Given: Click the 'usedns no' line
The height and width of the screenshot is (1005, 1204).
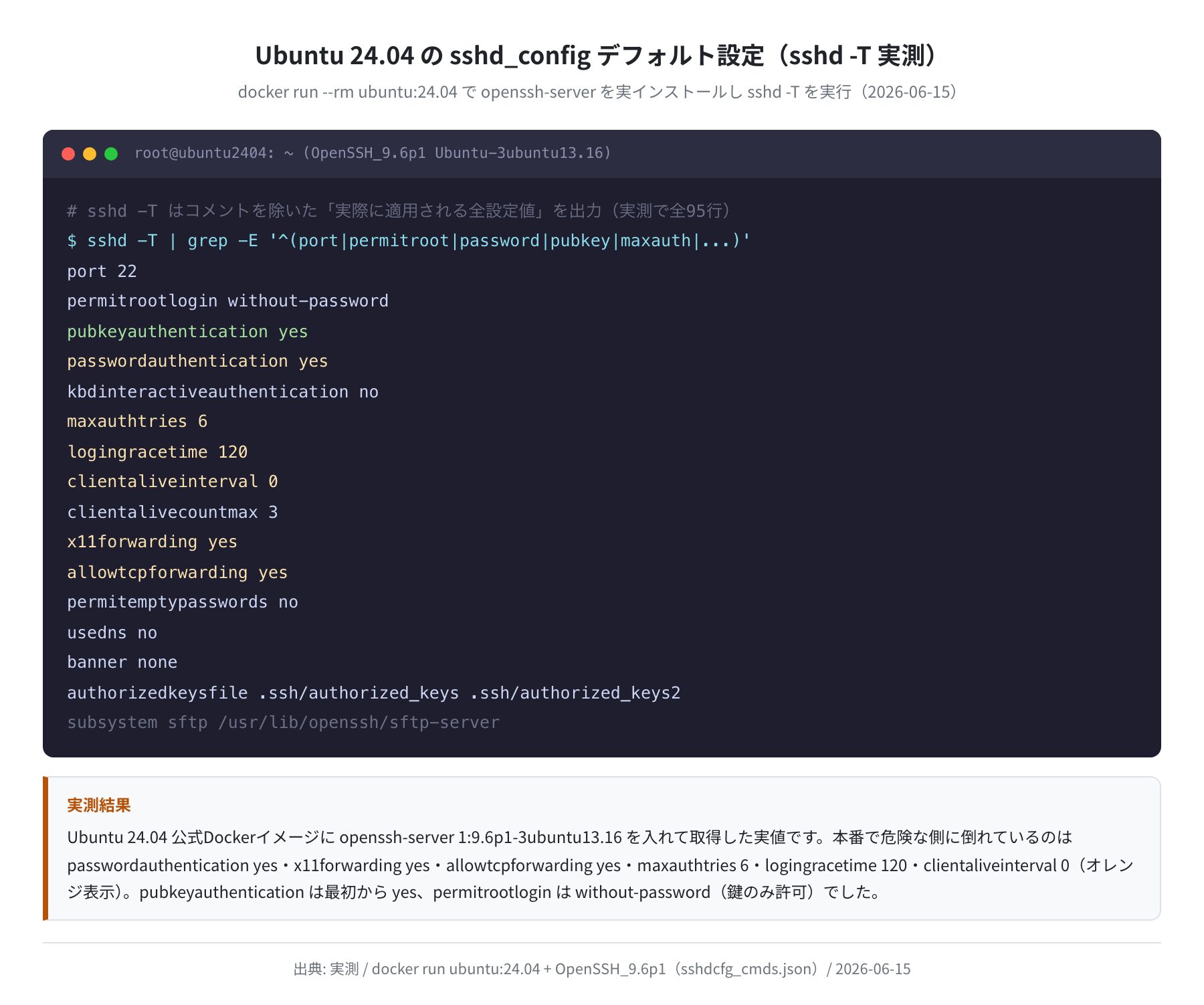Looking at the screenshot, I should click(112, 632).
